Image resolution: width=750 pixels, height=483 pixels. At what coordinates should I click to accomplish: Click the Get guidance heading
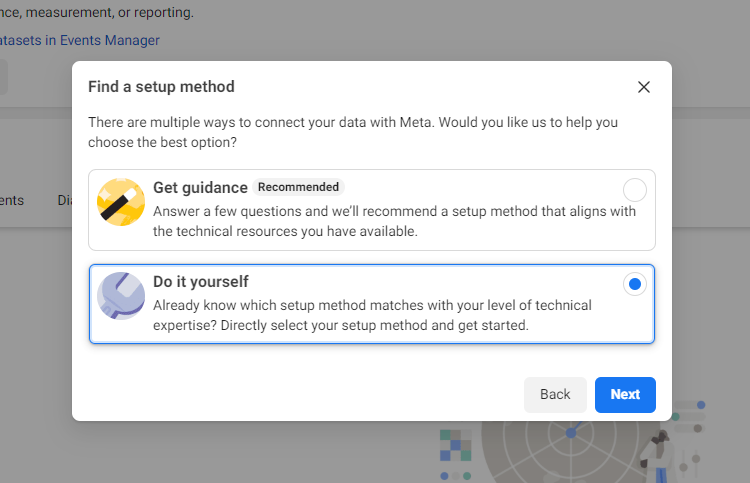click(x=200, y=187)
